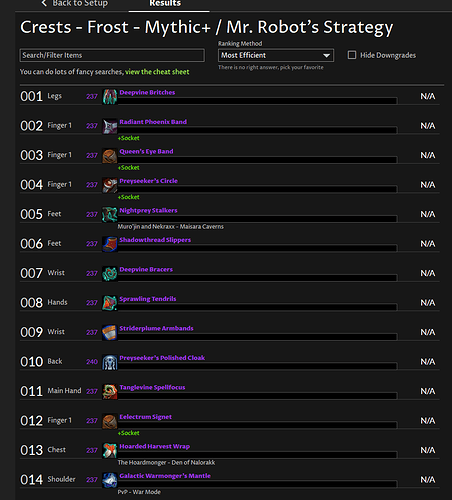Click the Most Efficient dropdown arrow
The height and width of the screenshot is (500, 452).
coord(326,56)
